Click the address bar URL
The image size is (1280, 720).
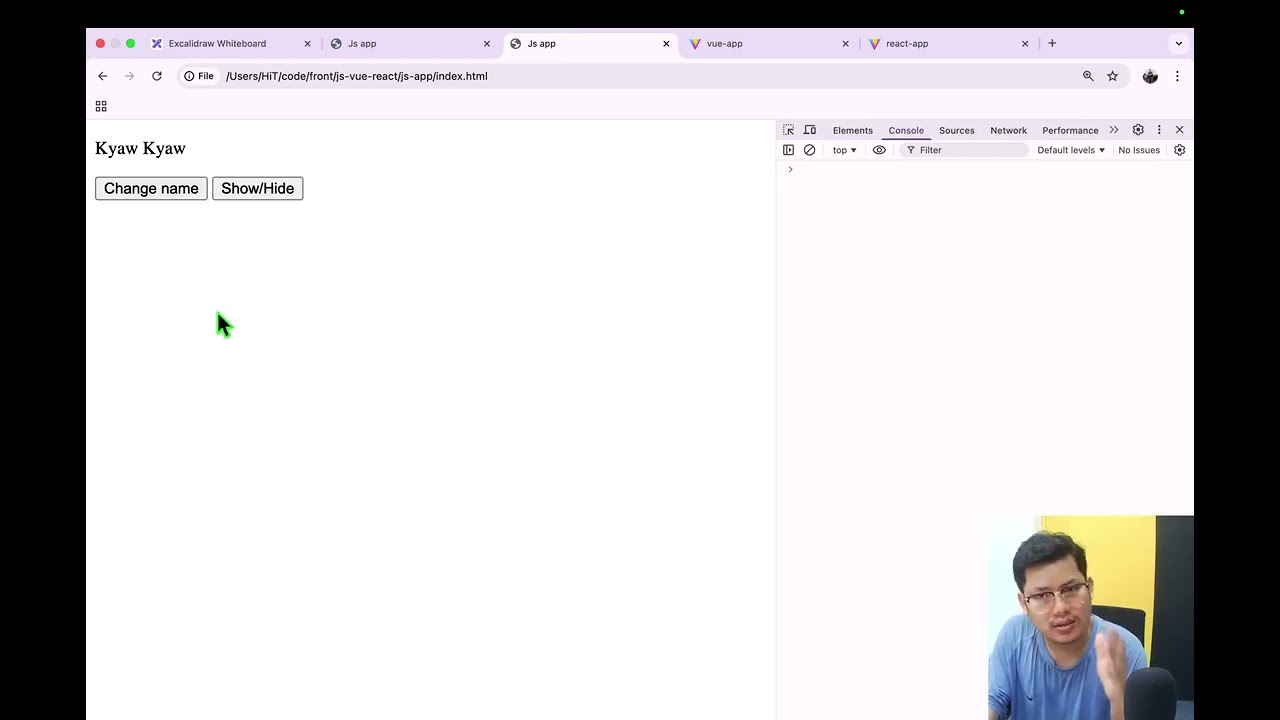tap(356, 76)
